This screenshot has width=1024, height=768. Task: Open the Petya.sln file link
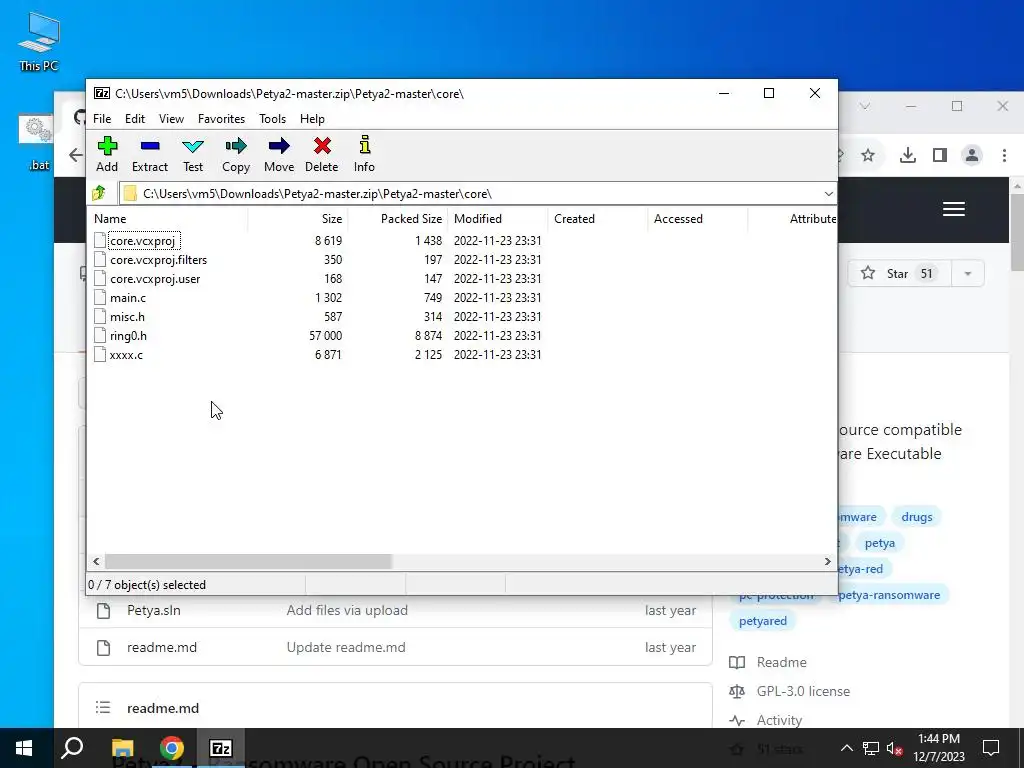click(153, 610)
